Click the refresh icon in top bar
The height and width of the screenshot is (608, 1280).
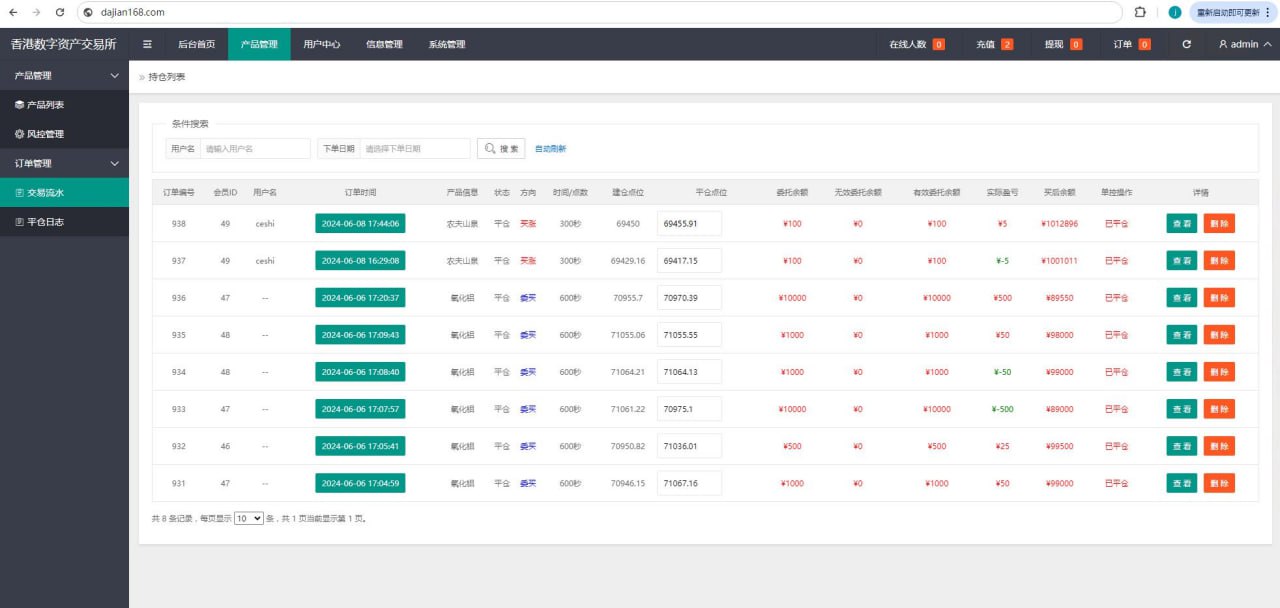click(1186, 44)
